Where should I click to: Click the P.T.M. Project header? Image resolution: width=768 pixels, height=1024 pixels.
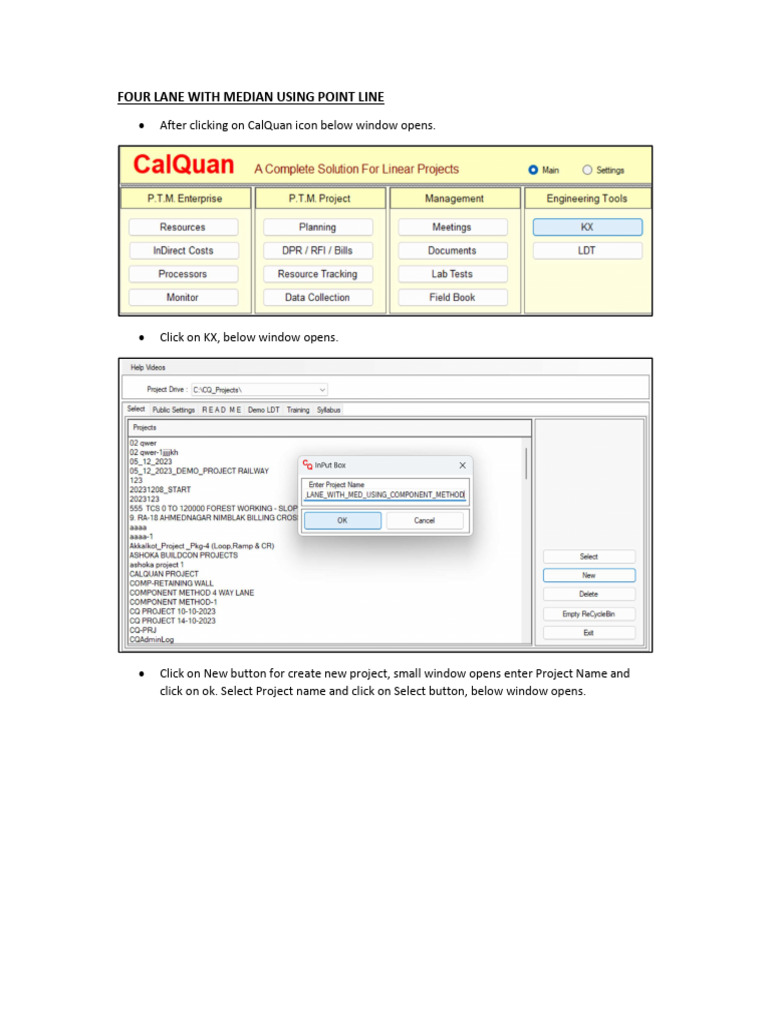pyautogui.click(x=320, y=199)
